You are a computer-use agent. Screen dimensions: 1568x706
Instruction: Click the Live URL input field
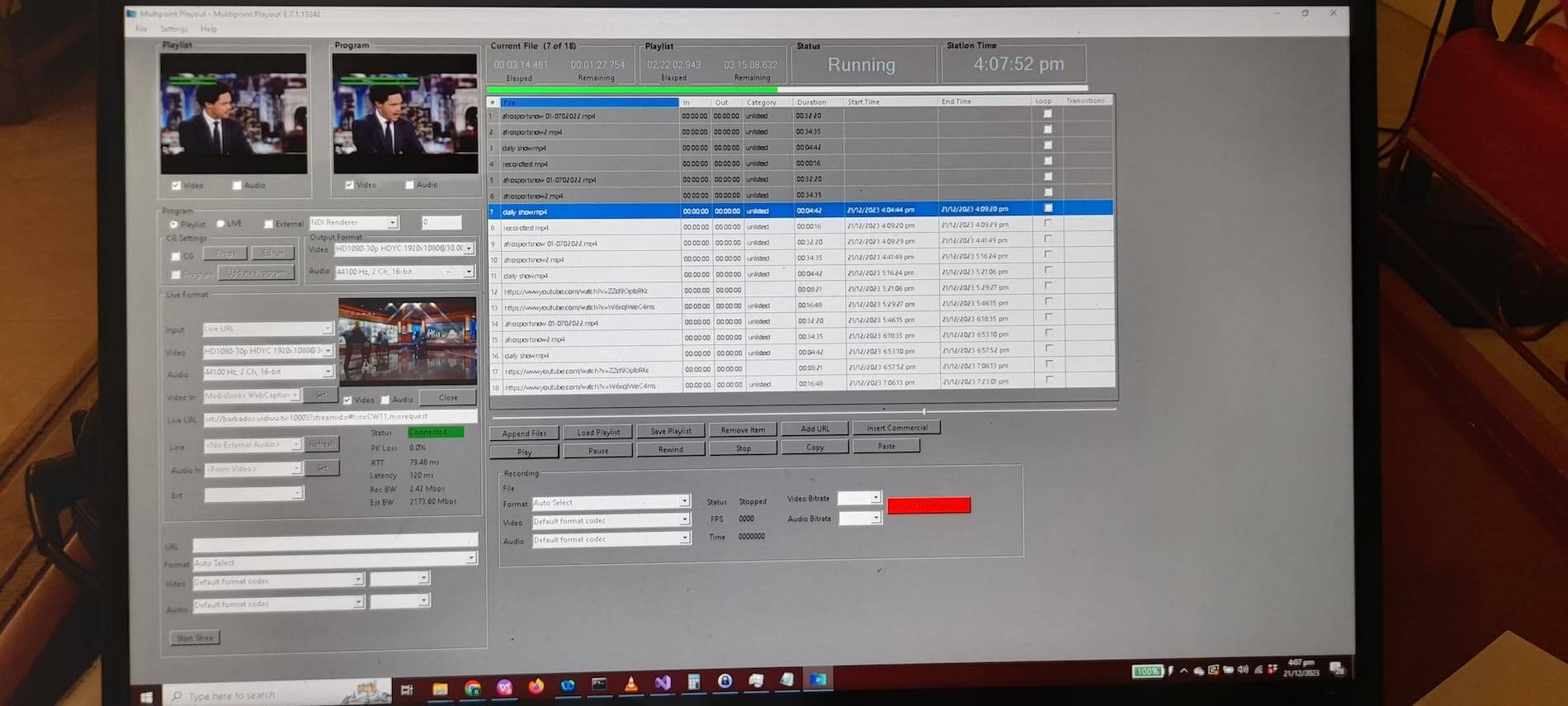(x=340, y=417)
